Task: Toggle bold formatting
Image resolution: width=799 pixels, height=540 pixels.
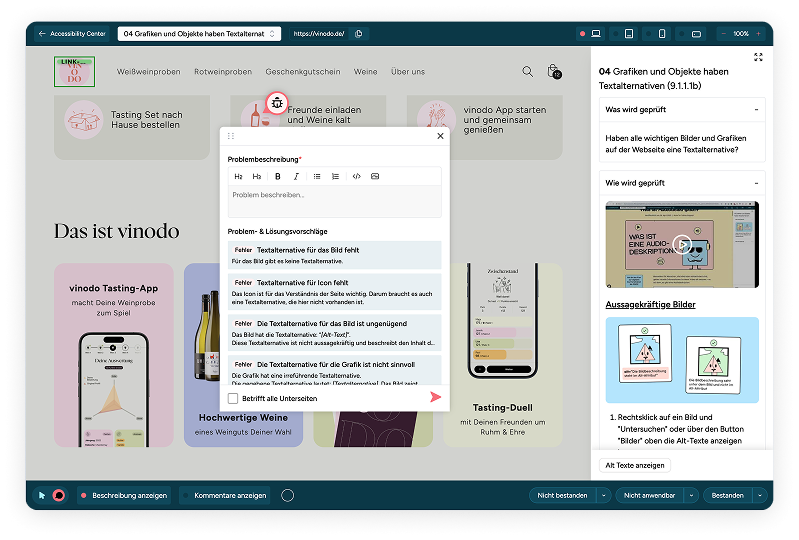Action: point(278,176)
